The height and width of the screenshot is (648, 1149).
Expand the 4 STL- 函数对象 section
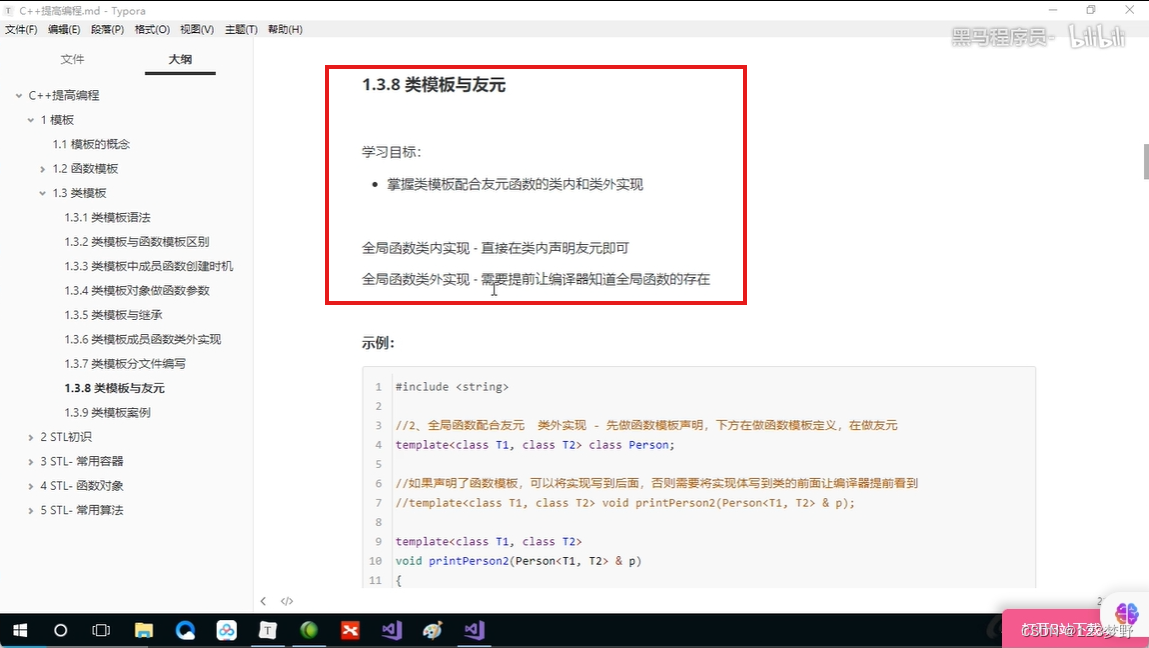tap(30, 485)
